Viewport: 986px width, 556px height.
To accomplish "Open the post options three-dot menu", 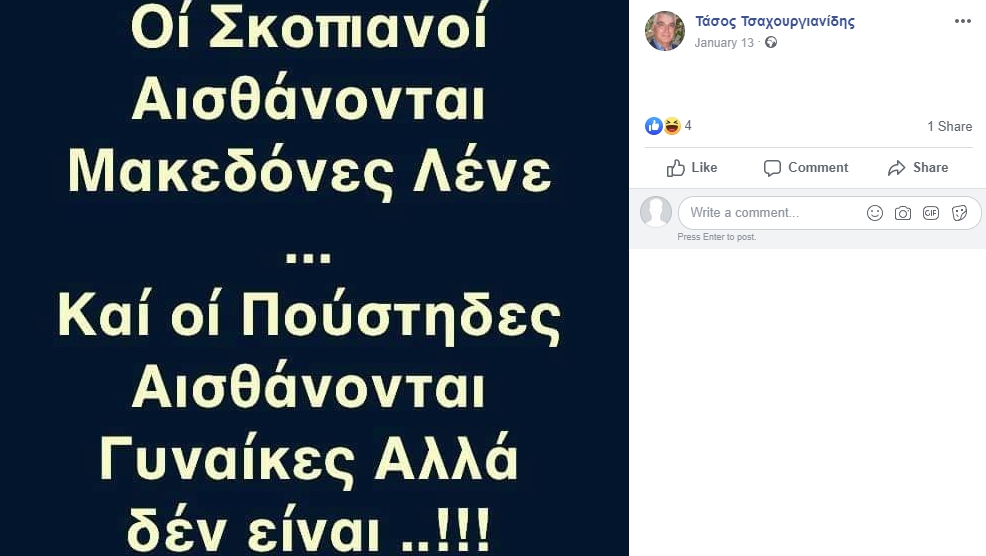I will click(962, 21).
